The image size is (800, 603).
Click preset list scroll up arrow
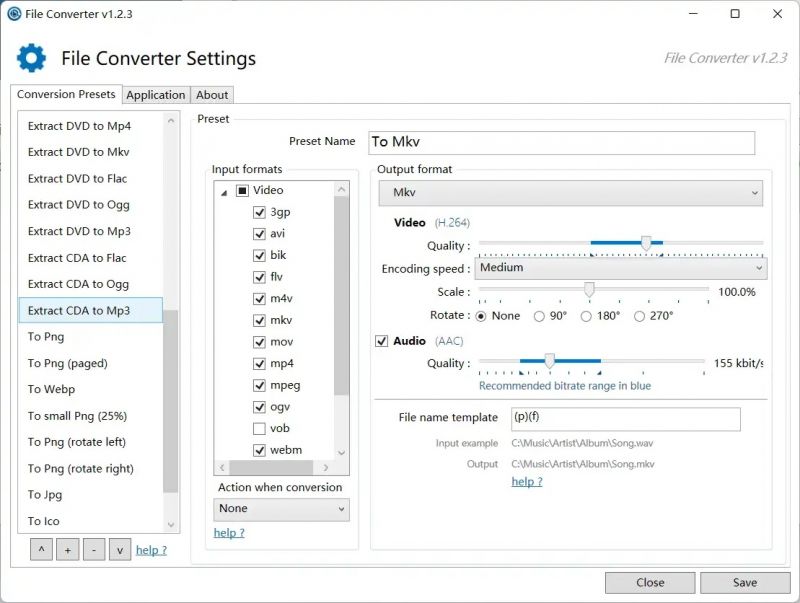171,121
